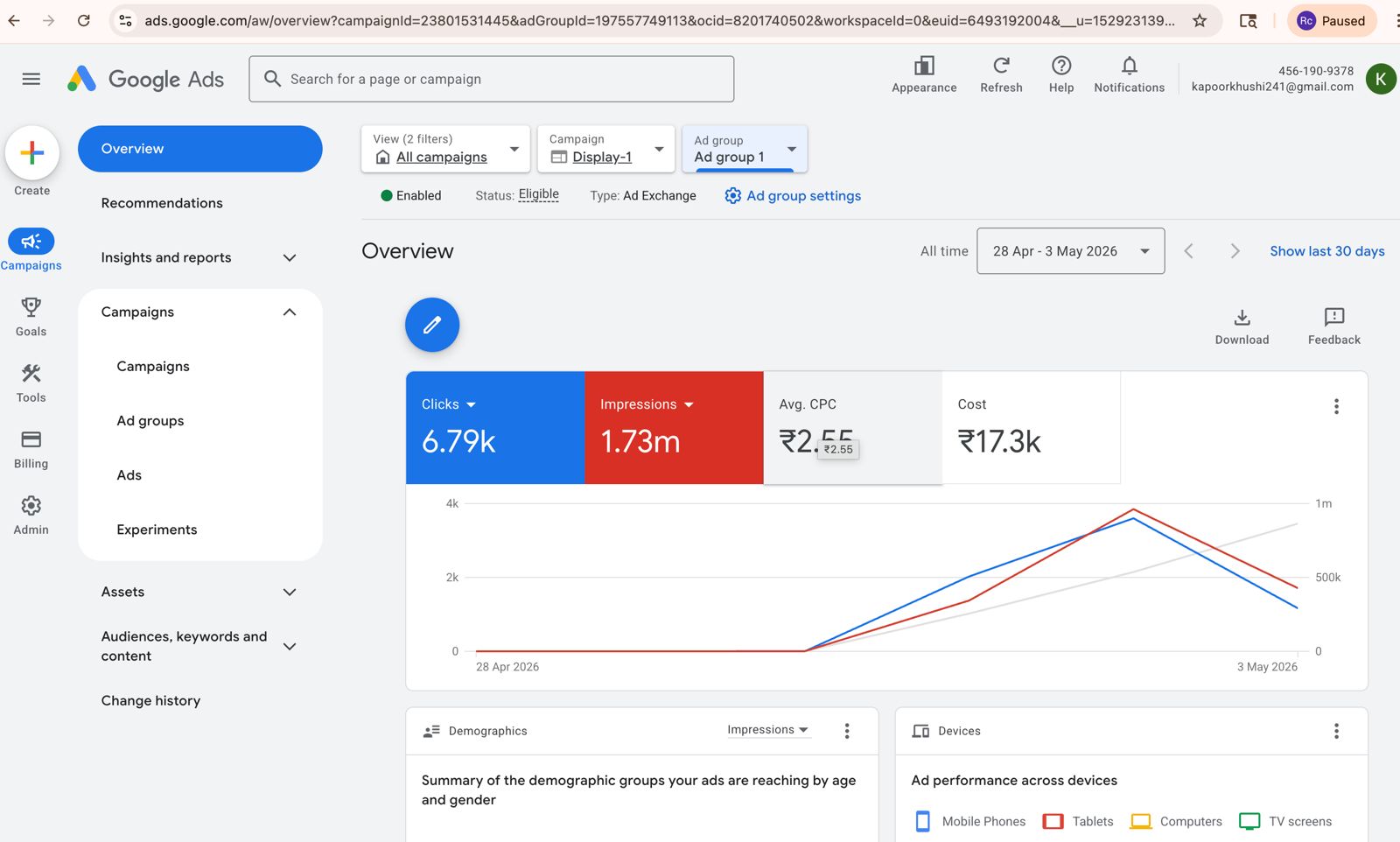Open the Campaign Display-1 dropdown
1400x842 pixels.
click(x=605, y=149)
